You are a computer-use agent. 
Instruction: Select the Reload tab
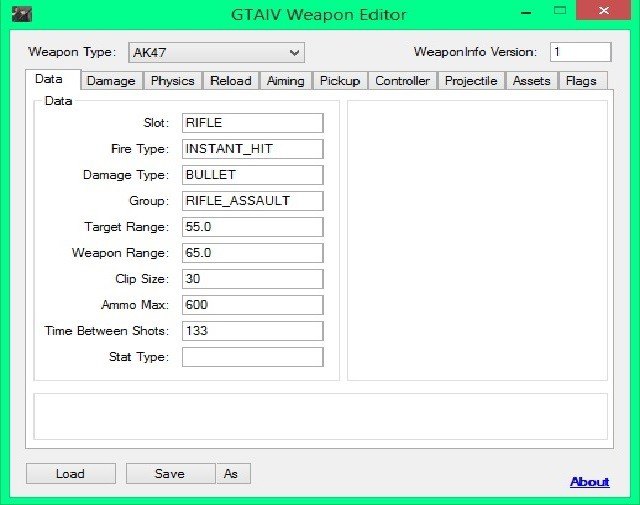(231, 81)
